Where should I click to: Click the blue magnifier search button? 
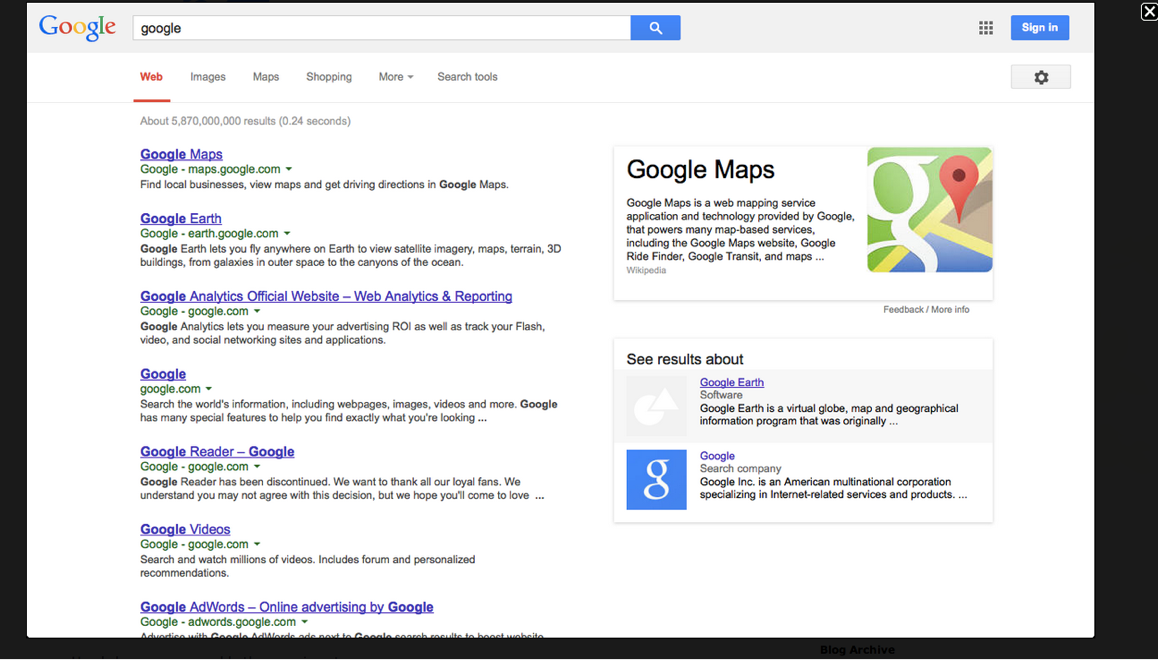point(655,28)
